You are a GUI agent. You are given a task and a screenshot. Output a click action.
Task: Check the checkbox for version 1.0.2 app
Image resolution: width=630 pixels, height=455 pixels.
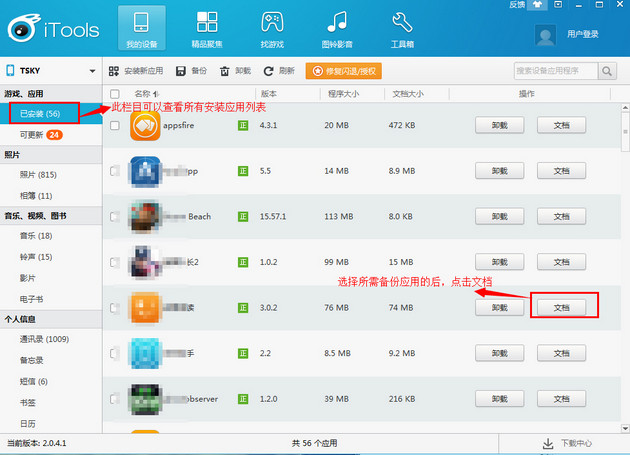click(x=115, y=262)
